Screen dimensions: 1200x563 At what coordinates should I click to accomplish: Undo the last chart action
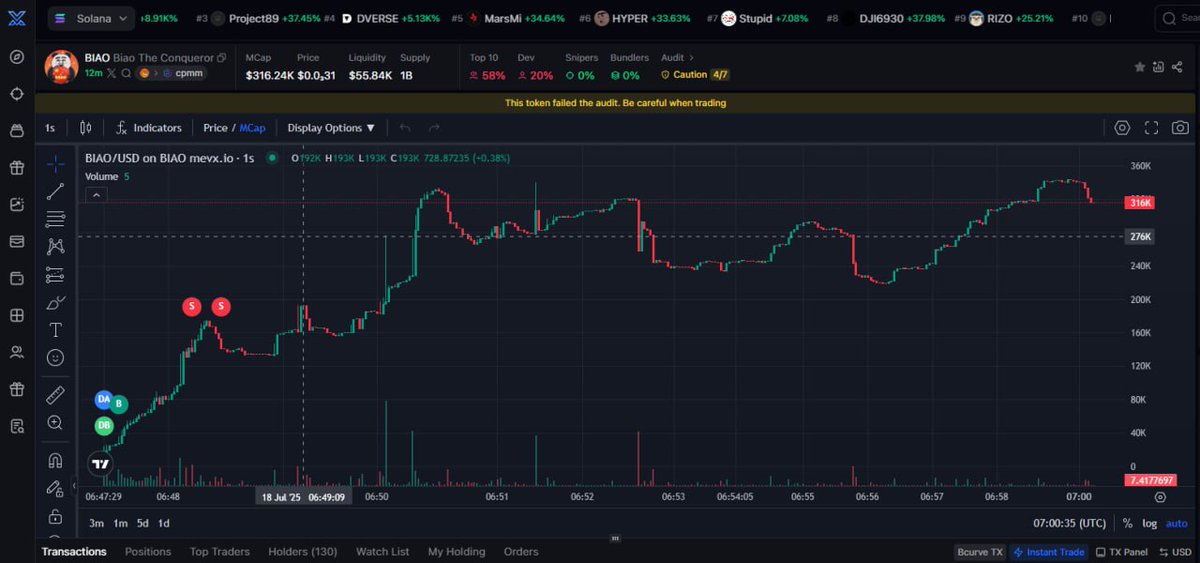tap(405, 128)
